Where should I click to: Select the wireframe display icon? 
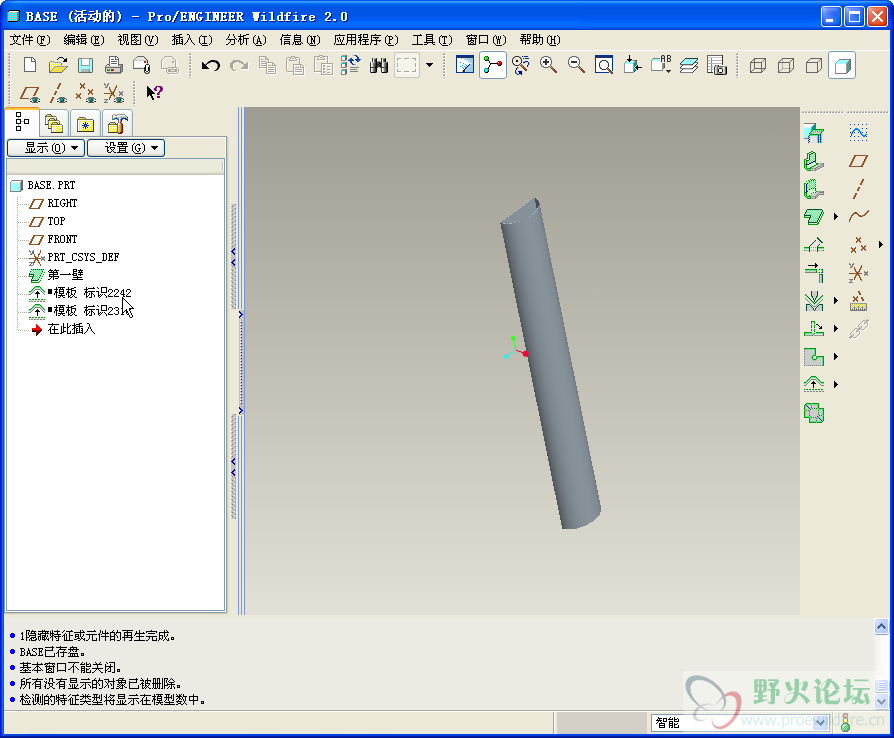[758, 66]
